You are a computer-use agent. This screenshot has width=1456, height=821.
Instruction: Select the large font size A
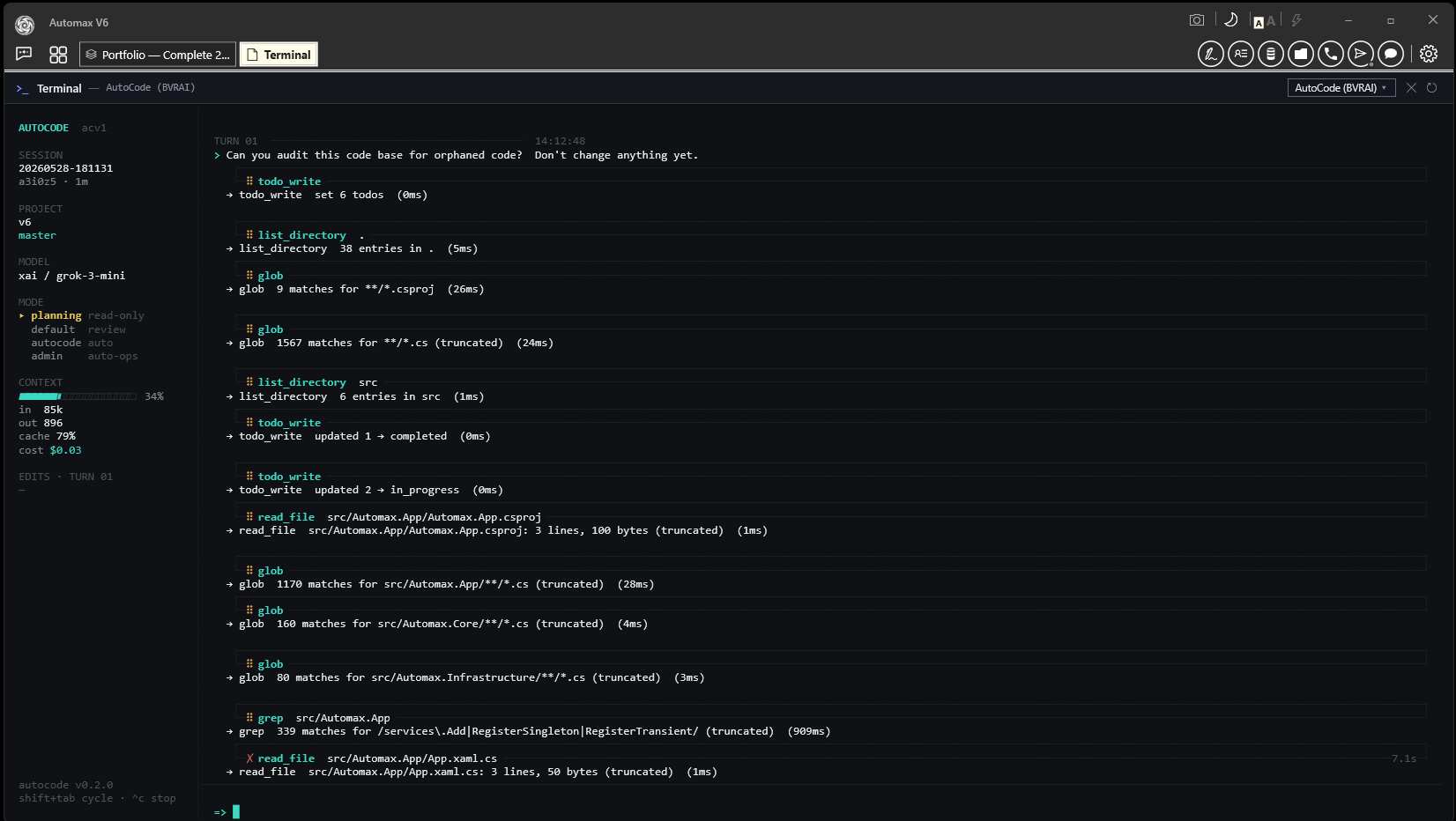(1271, 21)
